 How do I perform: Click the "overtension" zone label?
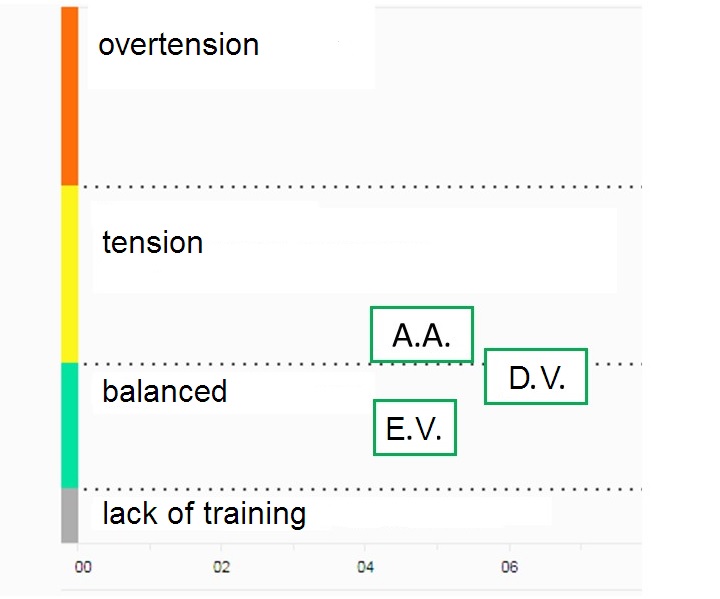pyautogui.click(x=178, y=45)
